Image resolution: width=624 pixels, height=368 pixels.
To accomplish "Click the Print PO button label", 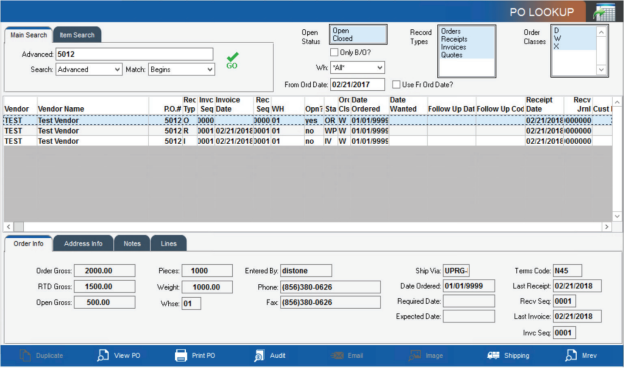I will pos(203,356).
